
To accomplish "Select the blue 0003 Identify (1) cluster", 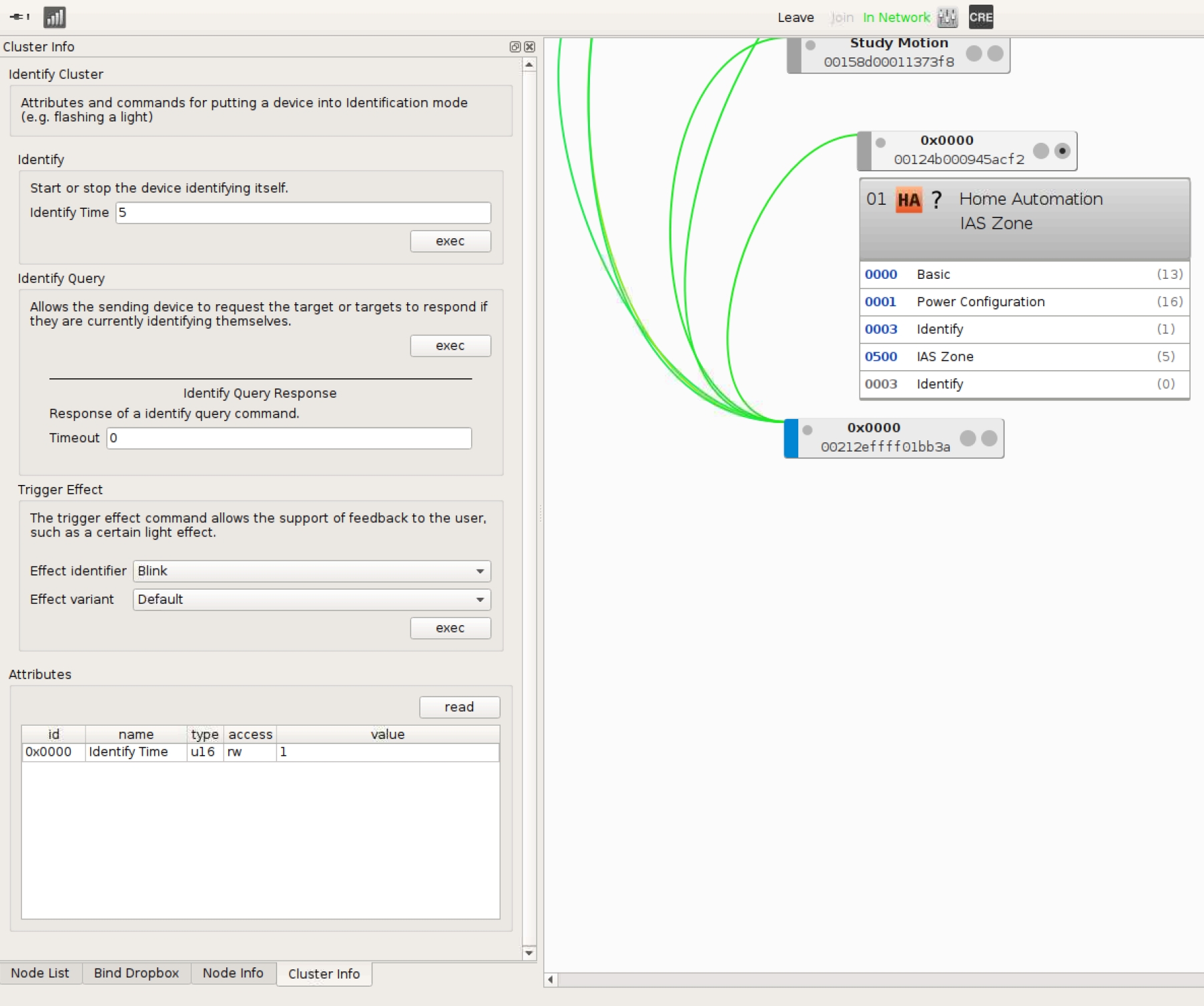I will tap(1024, 329).
